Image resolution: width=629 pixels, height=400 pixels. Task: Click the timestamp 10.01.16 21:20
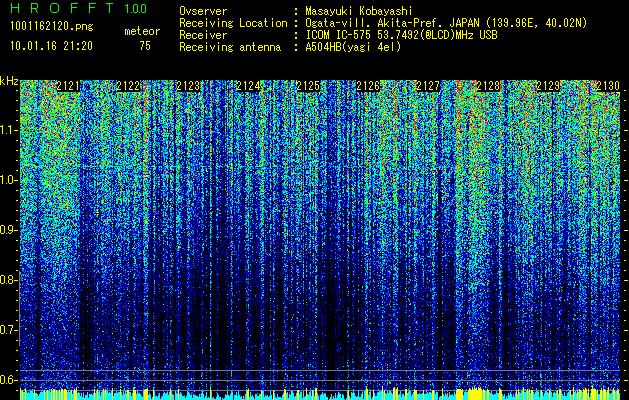[51, 46]
